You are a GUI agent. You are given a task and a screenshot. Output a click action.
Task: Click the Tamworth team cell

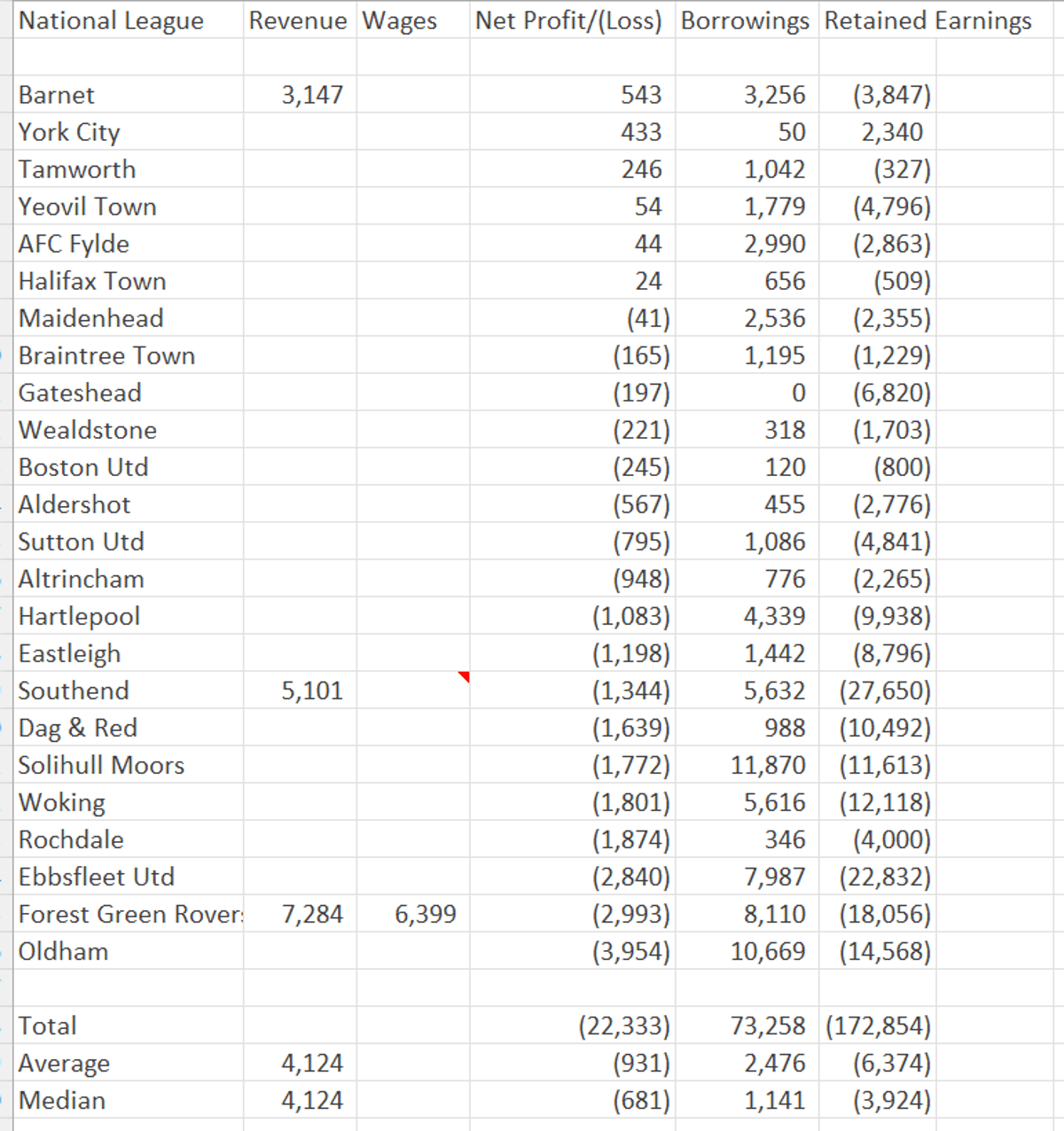pyautogui.click(x=129, y=168)
